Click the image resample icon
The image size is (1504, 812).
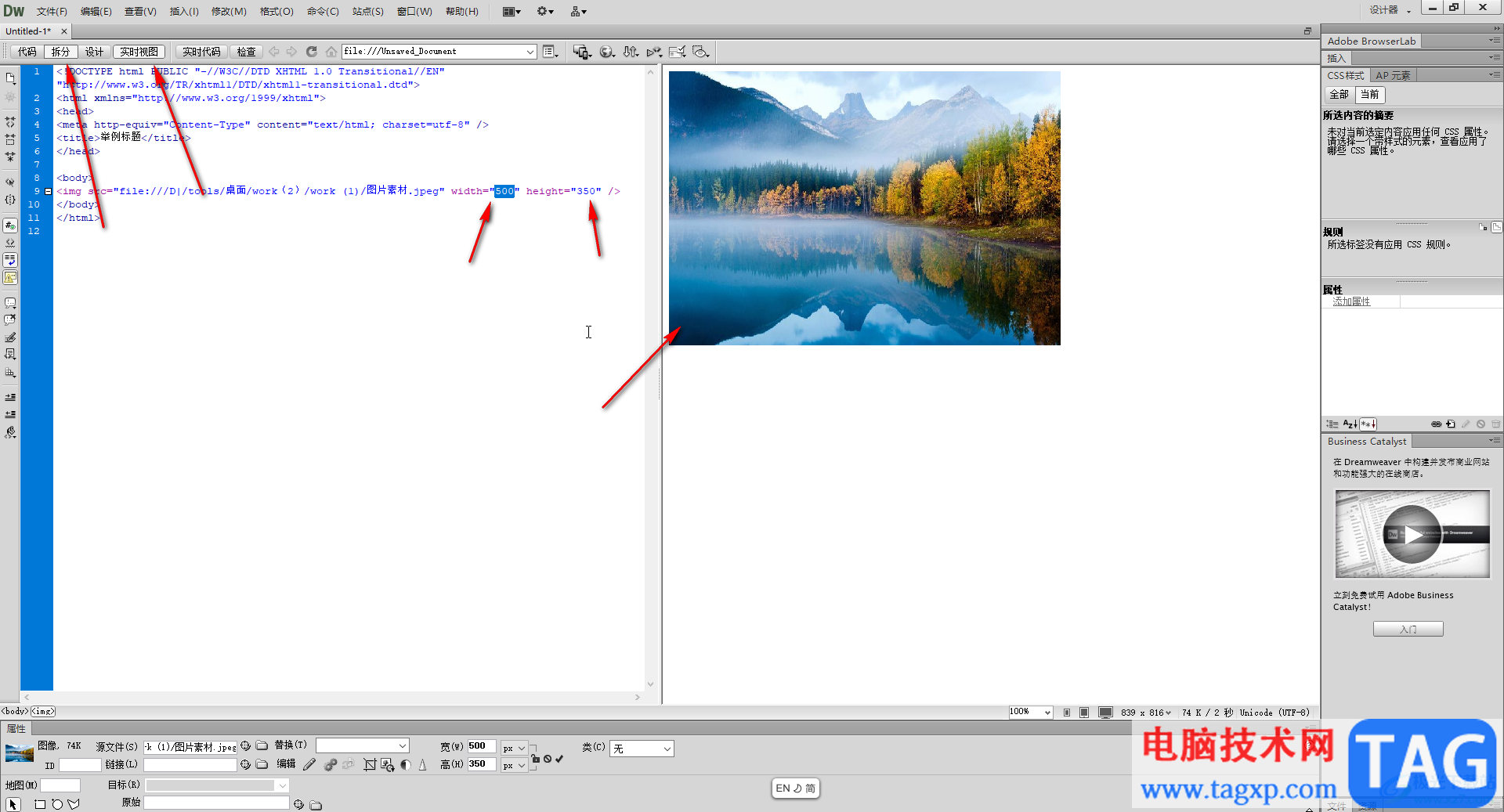[388, 765]
